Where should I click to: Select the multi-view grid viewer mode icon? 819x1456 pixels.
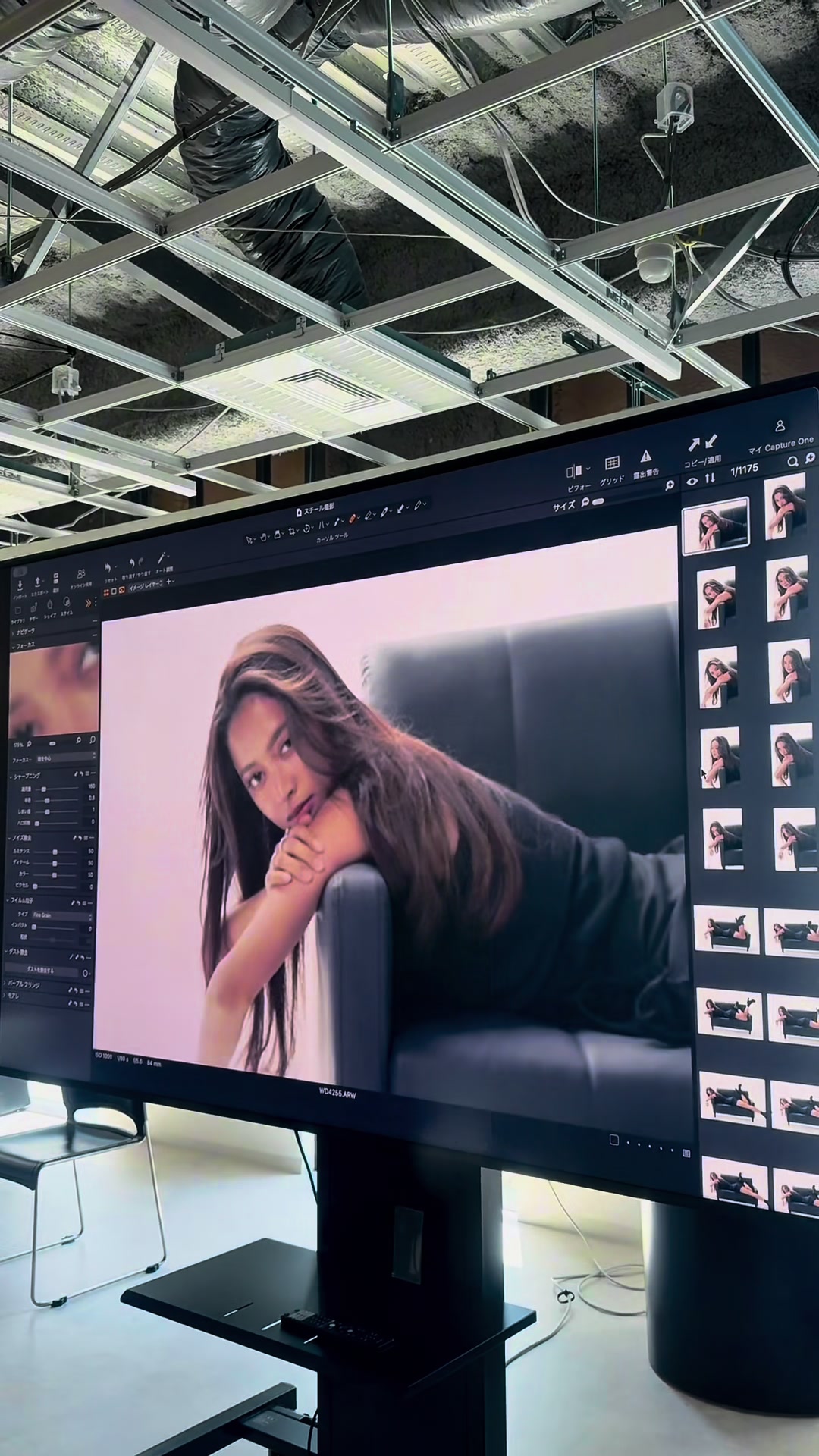pyautogui.click(x=106, y=591)
